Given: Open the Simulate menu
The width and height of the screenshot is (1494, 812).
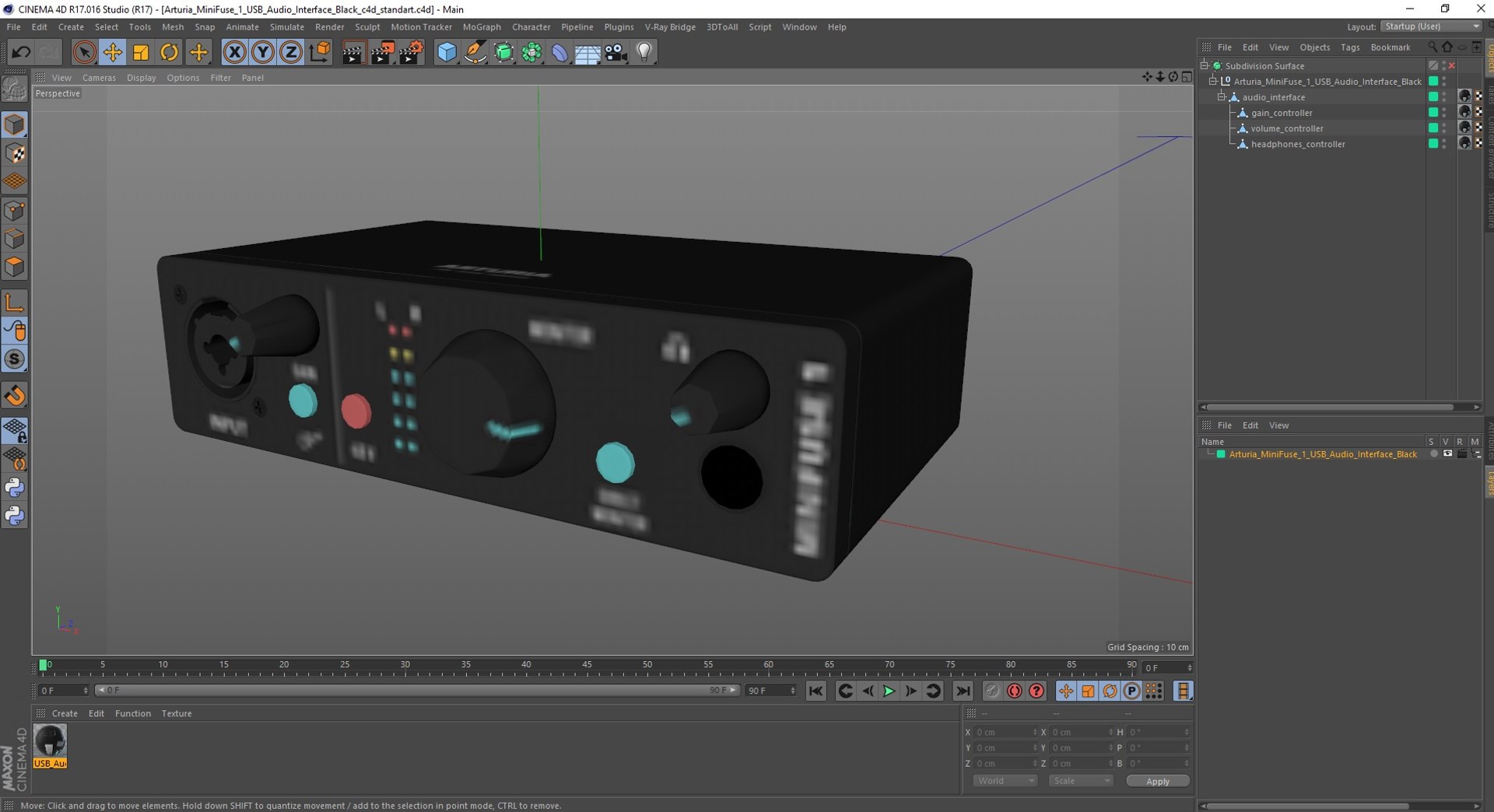Looking at the screenshot, I should pos(287,27).
